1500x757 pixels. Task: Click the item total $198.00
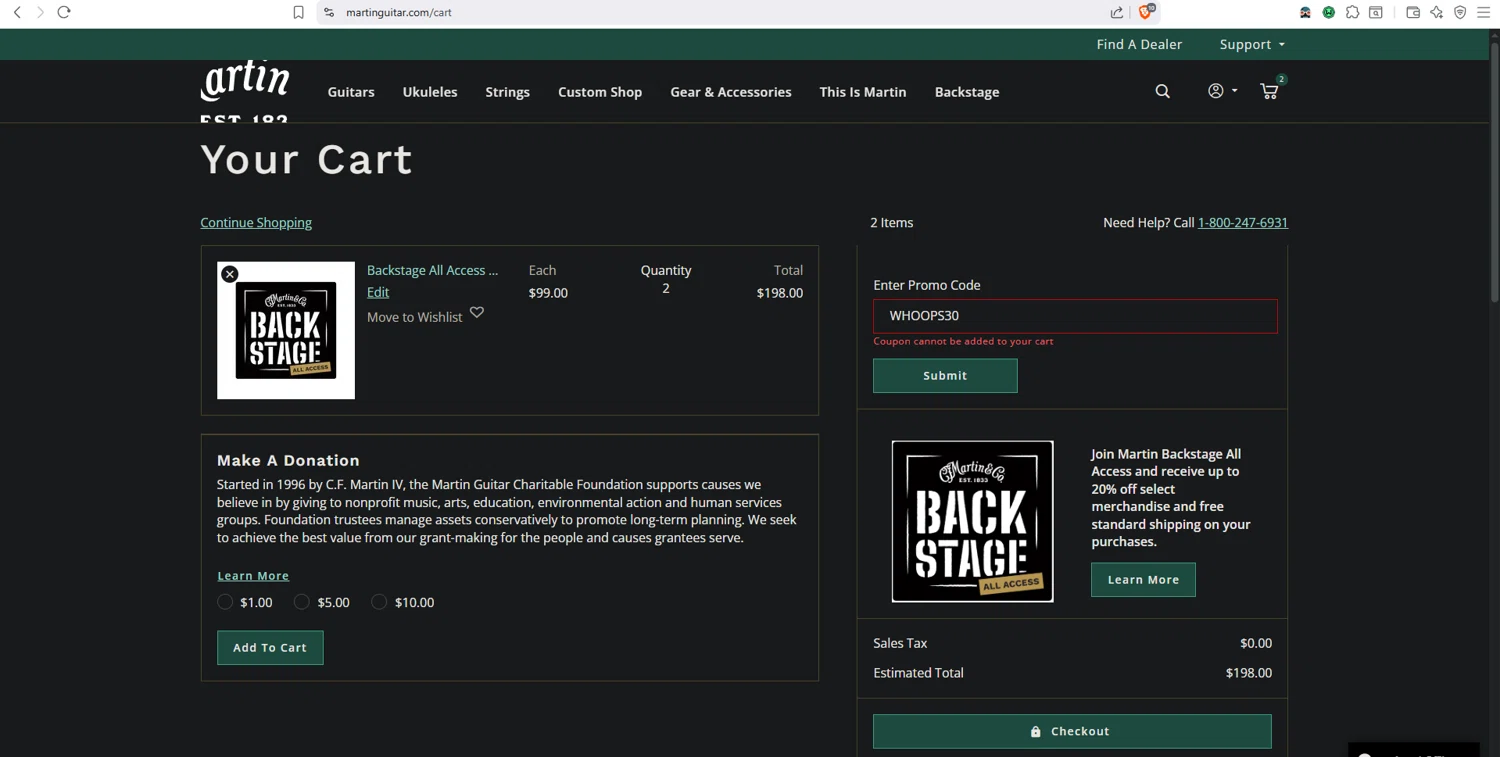(x=780, y=293)
